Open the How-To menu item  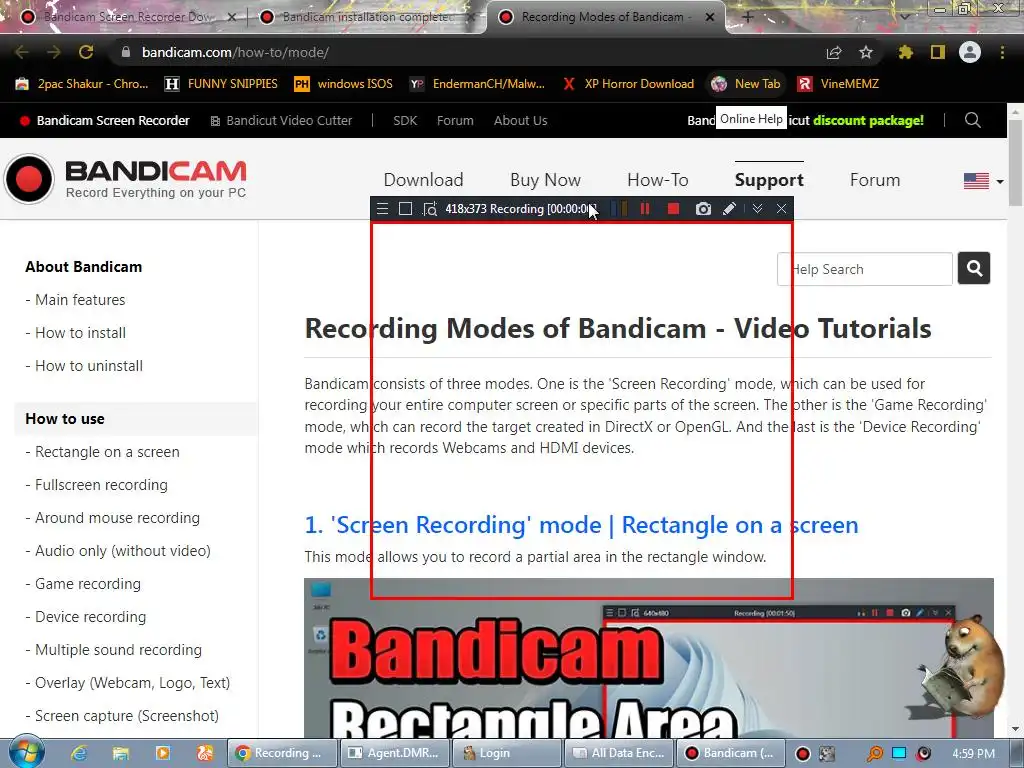tap(658, 180)
